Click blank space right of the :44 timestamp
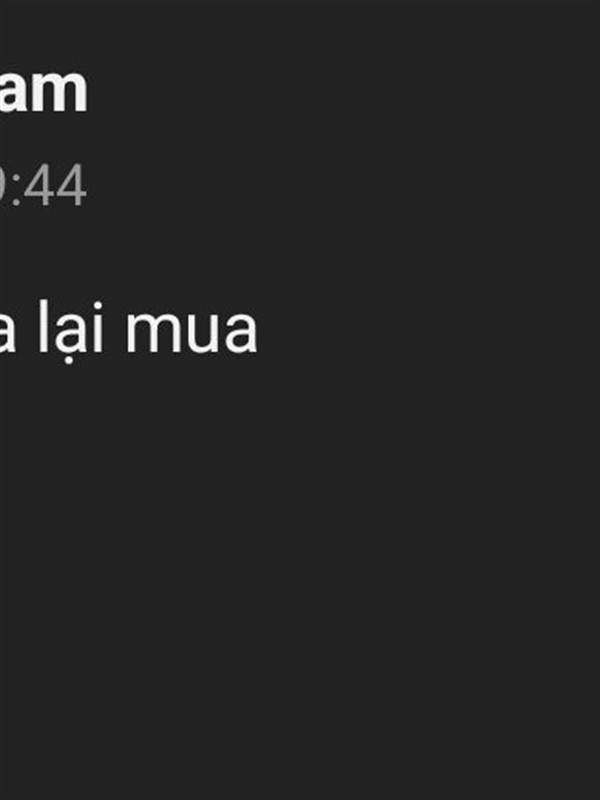 point(342,185)
